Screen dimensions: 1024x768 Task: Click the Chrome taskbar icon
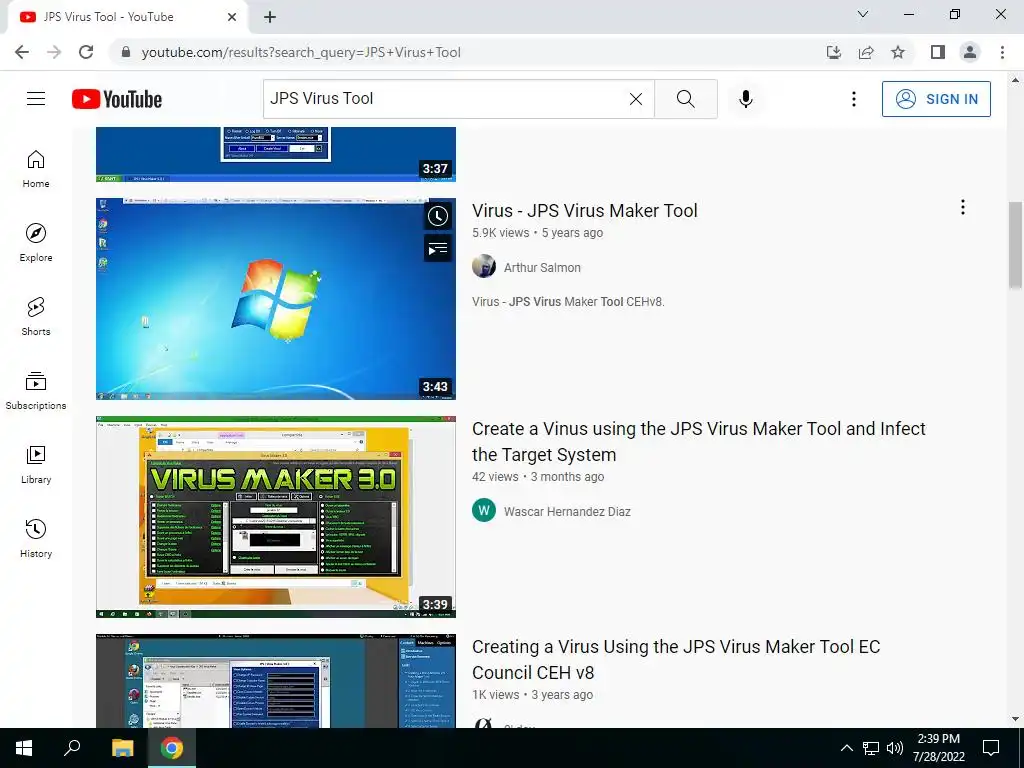pos(172,748)
